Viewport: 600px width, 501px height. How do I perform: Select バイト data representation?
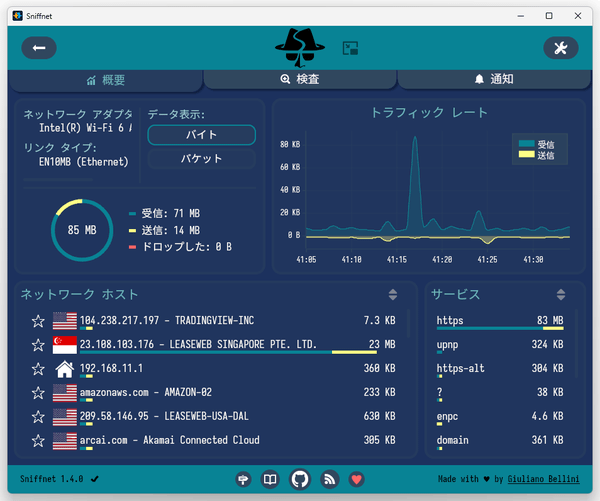pyautogui.click(x=202, y=135)
